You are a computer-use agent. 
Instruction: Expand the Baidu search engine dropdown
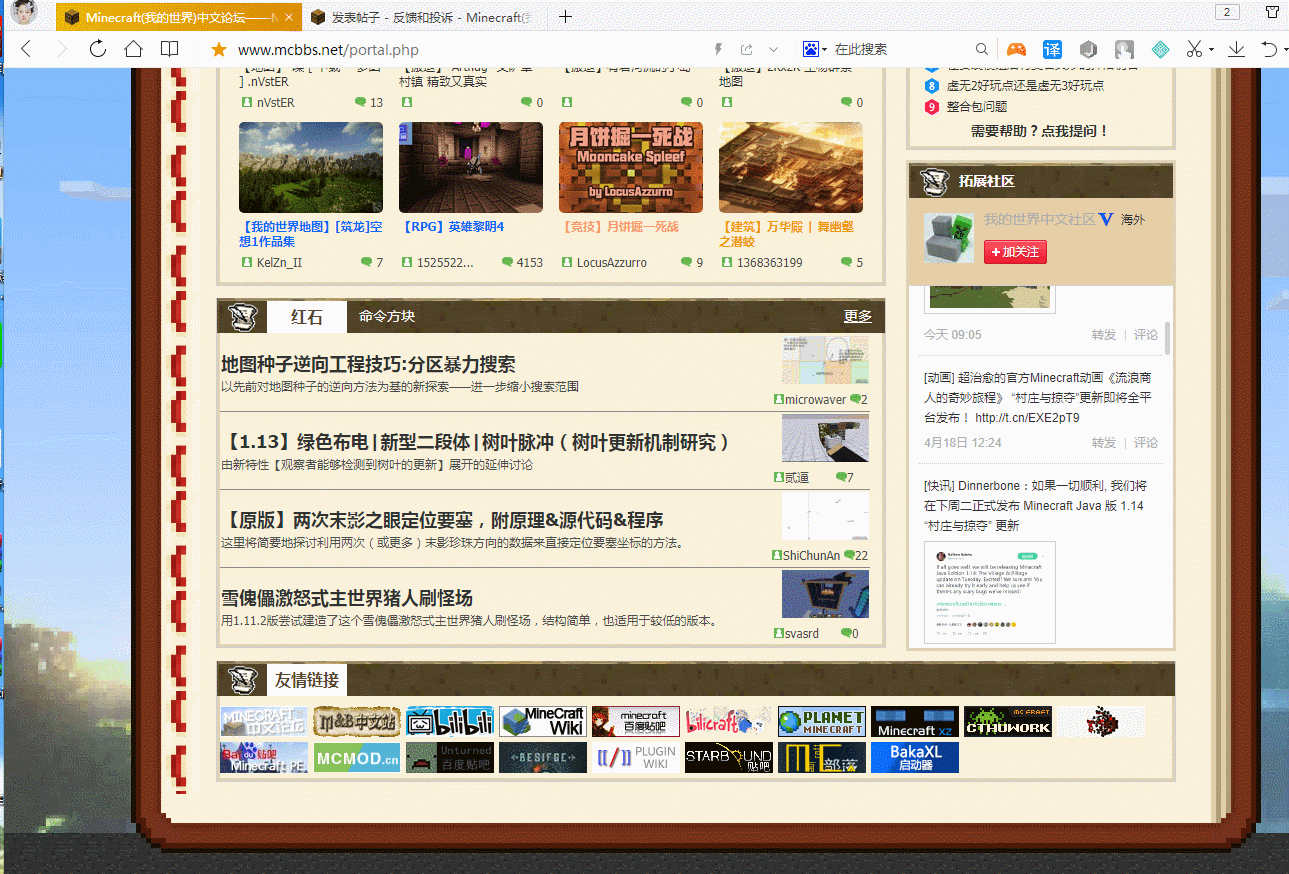pyautogui.click(x=823, y=50)
